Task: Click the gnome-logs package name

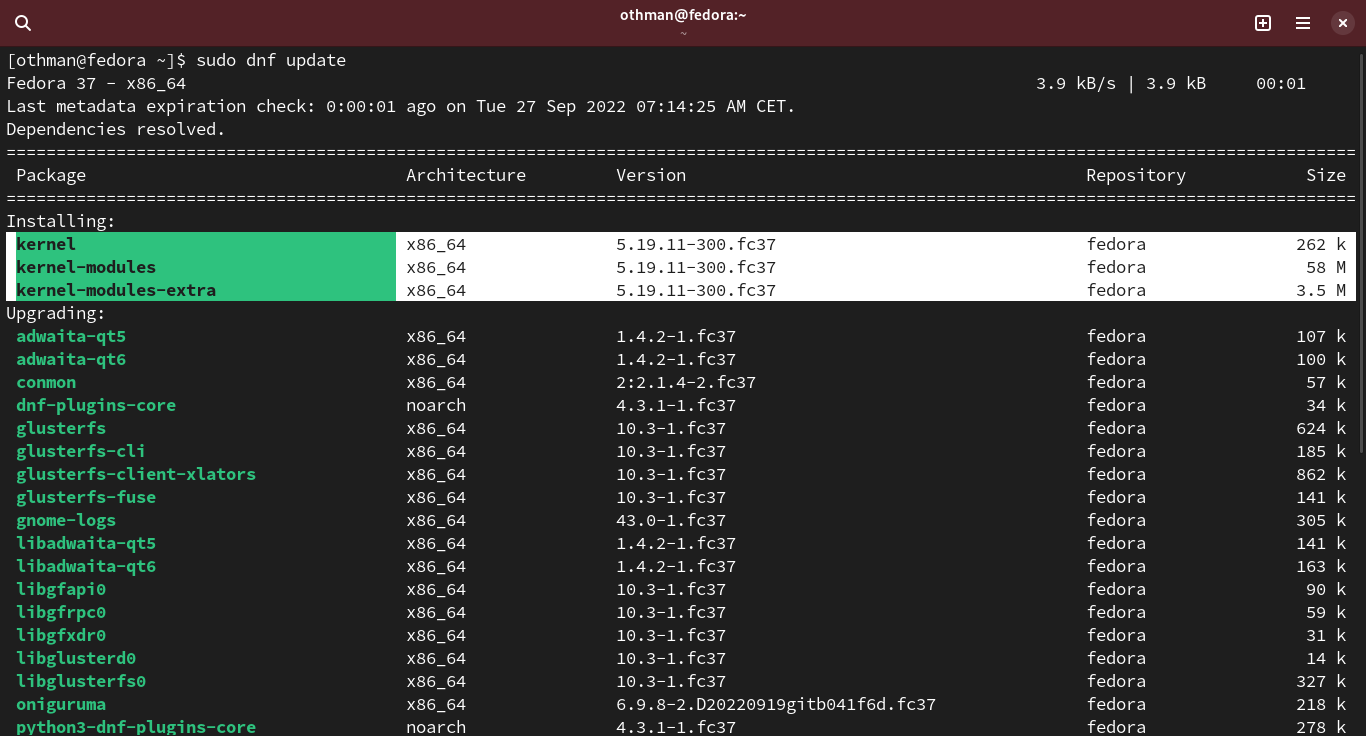Action: [66, 520]
